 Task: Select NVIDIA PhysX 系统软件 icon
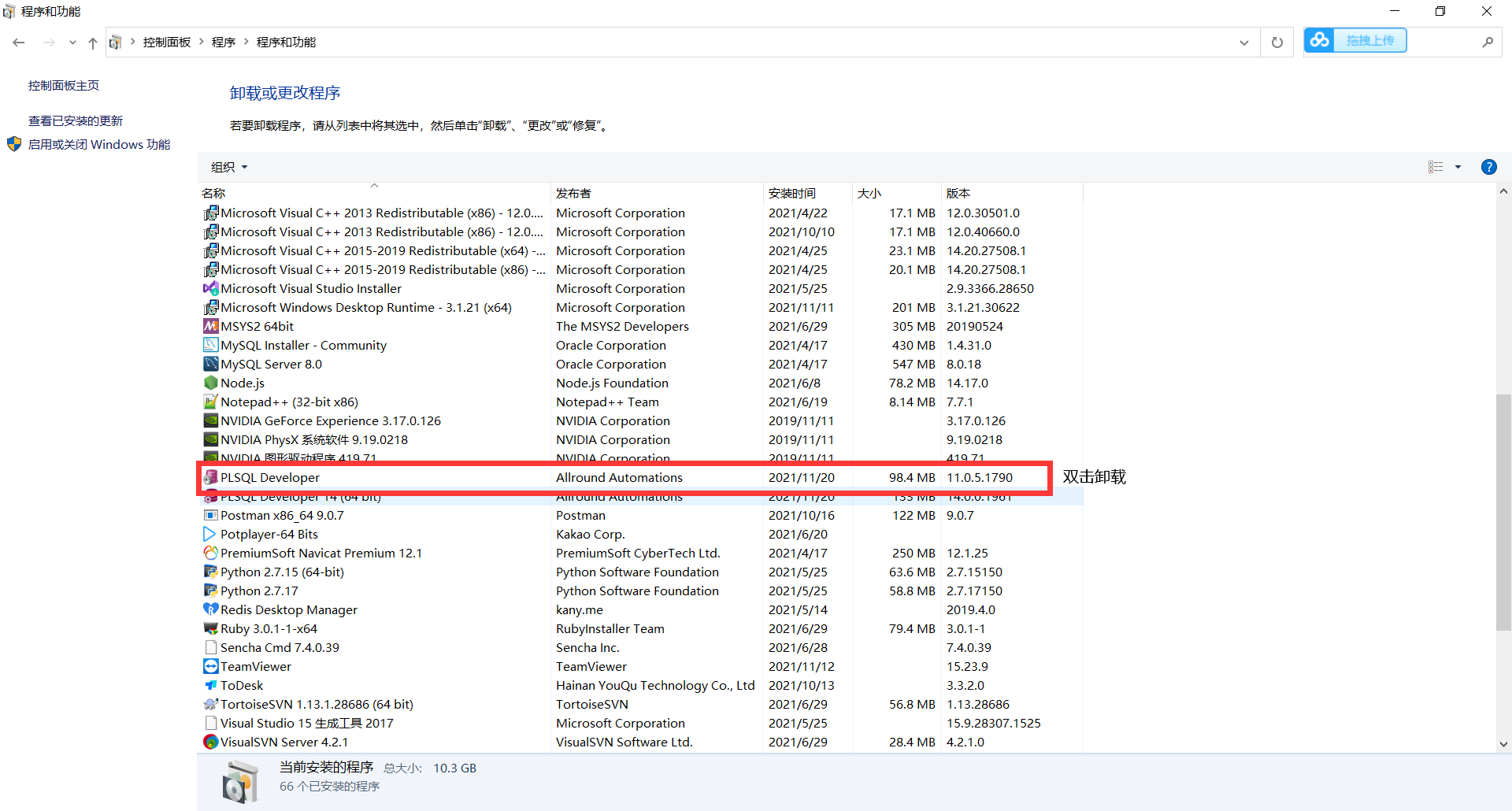tap(210, 439)
